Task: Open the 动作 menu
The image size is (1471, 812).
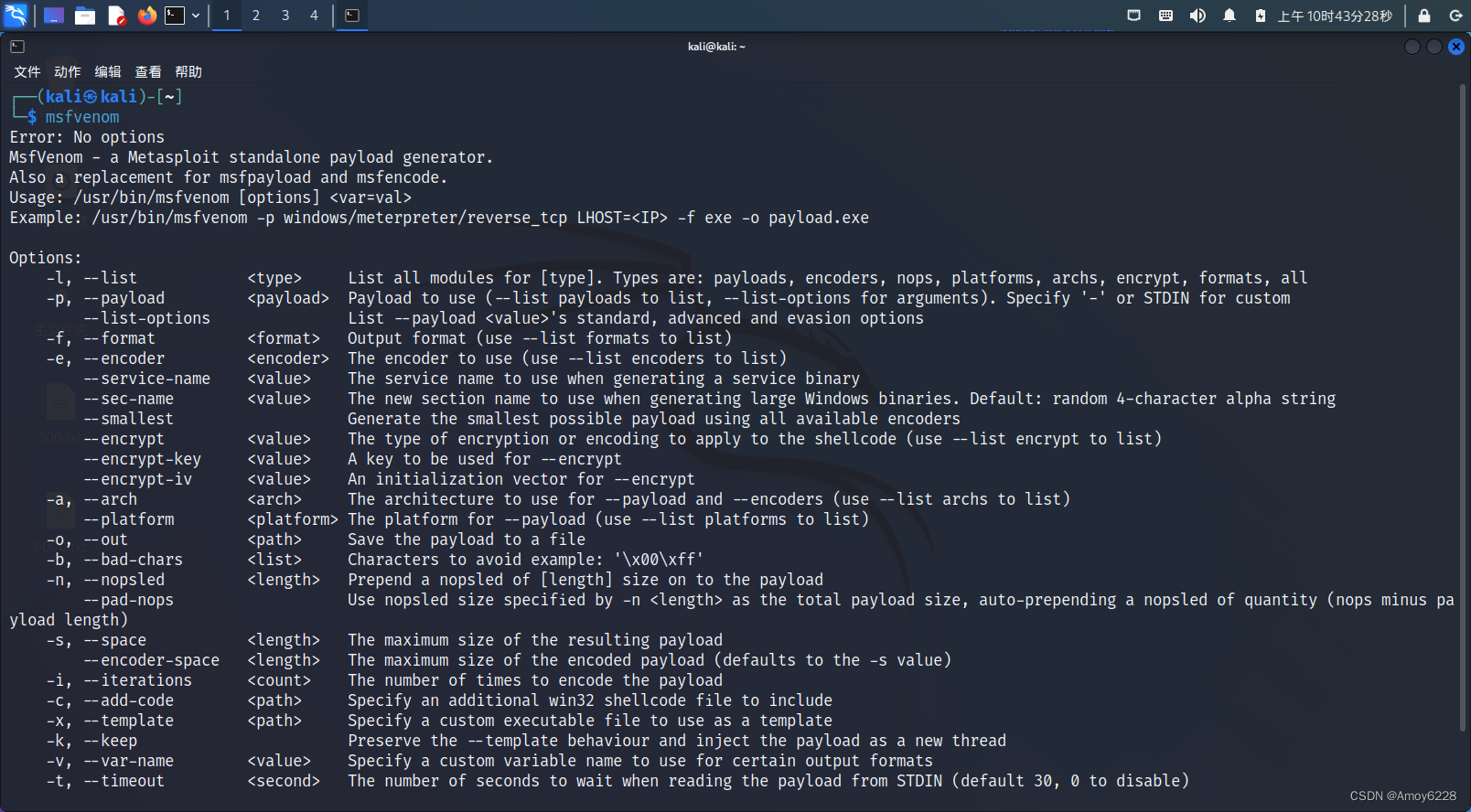Action: tap(68, 71)
